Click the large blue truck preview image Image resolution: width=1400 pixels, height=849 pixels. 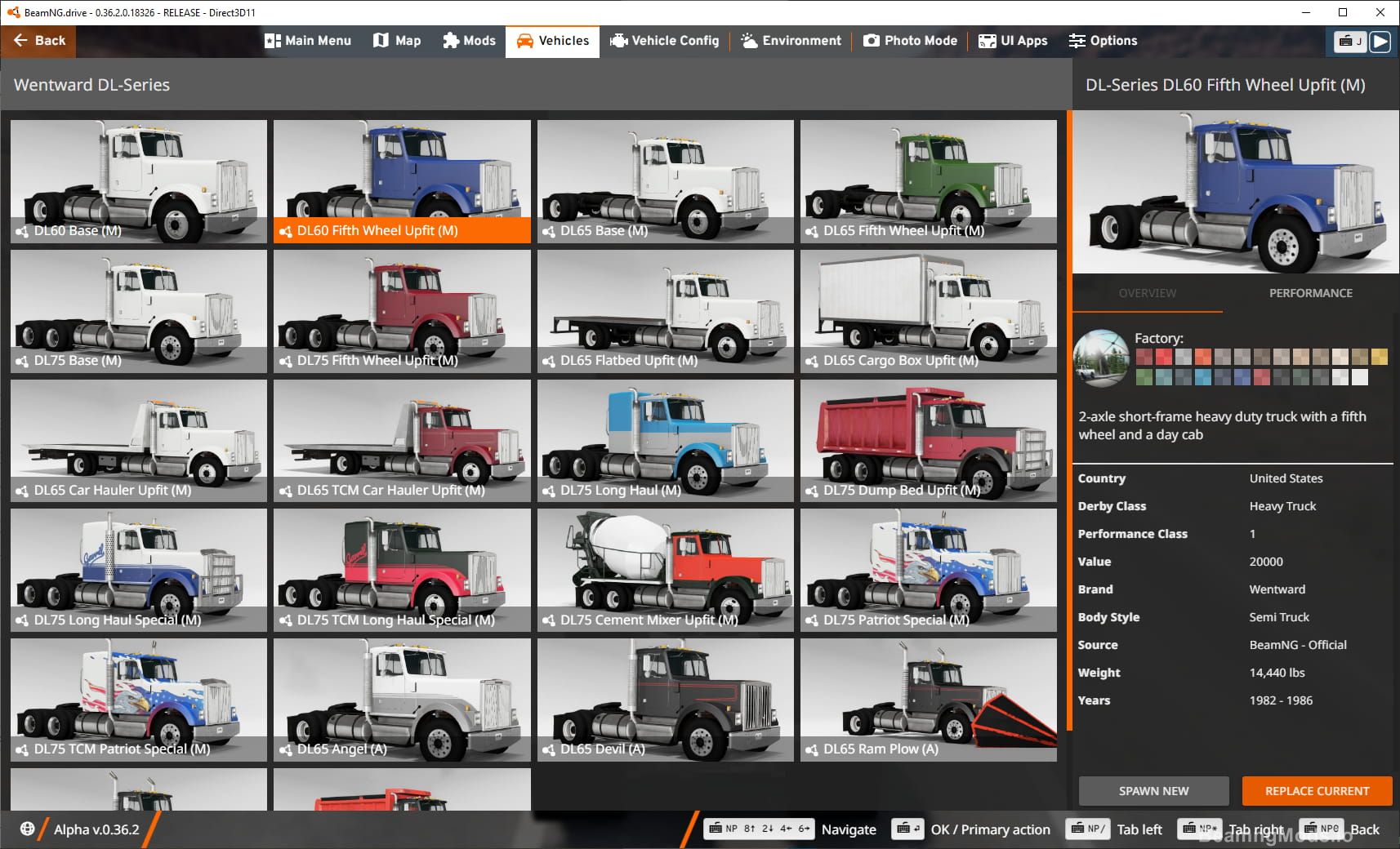1235,192
